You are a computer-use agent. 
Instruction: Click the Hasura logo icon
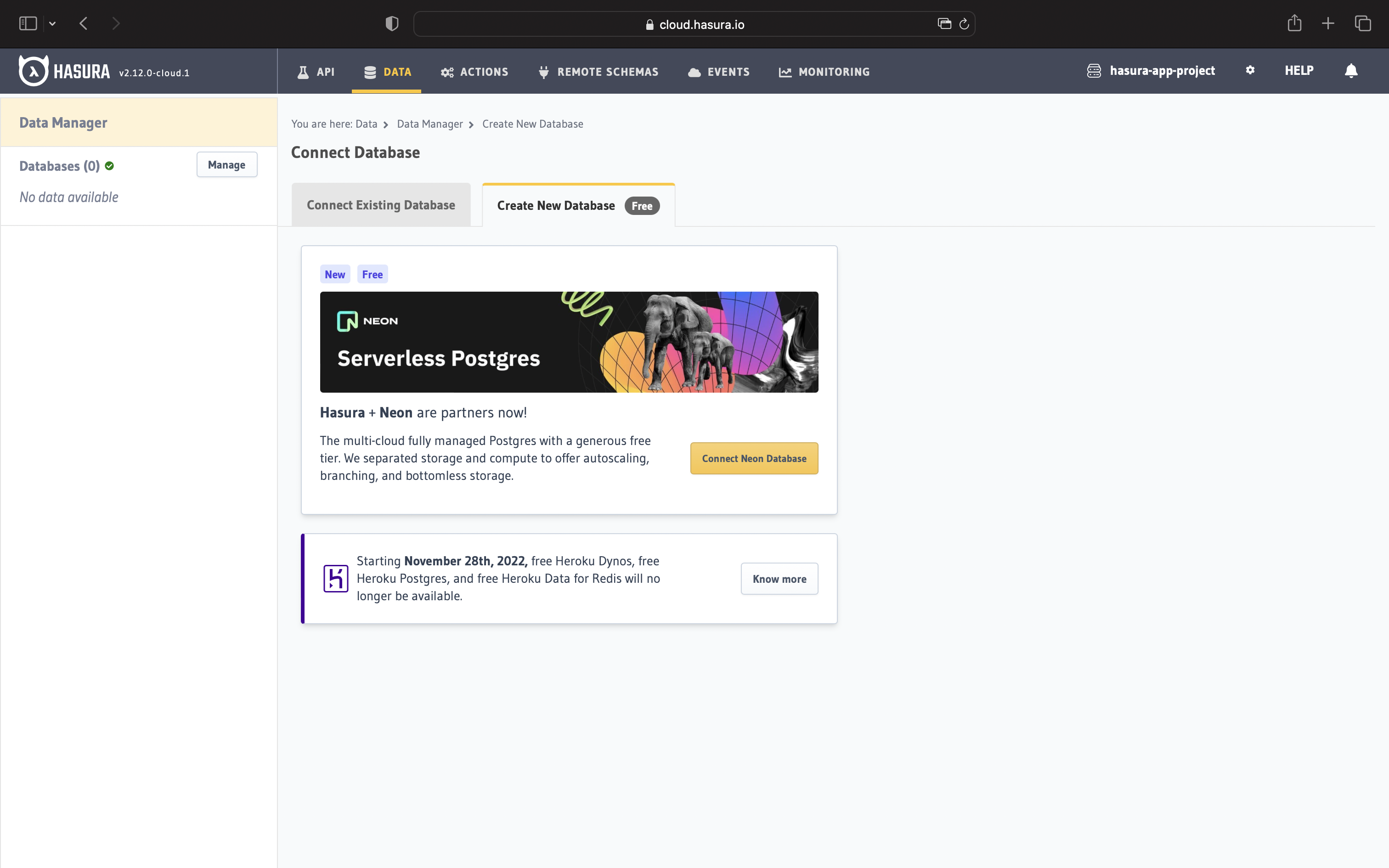(33, 71)
